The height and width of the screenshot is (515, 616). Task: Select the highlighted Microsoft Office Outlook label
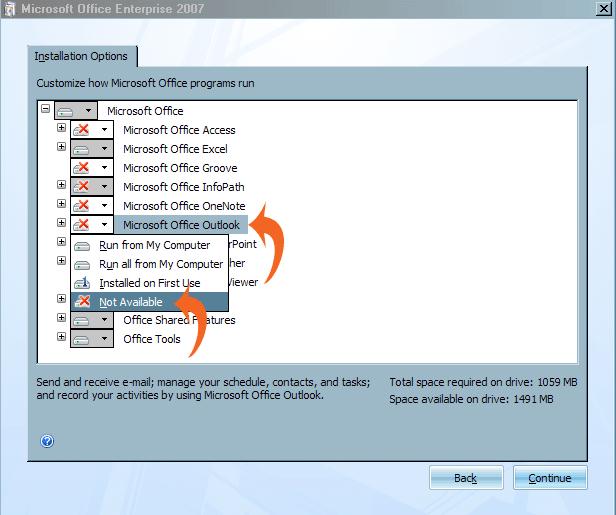(x=181, y=225)
